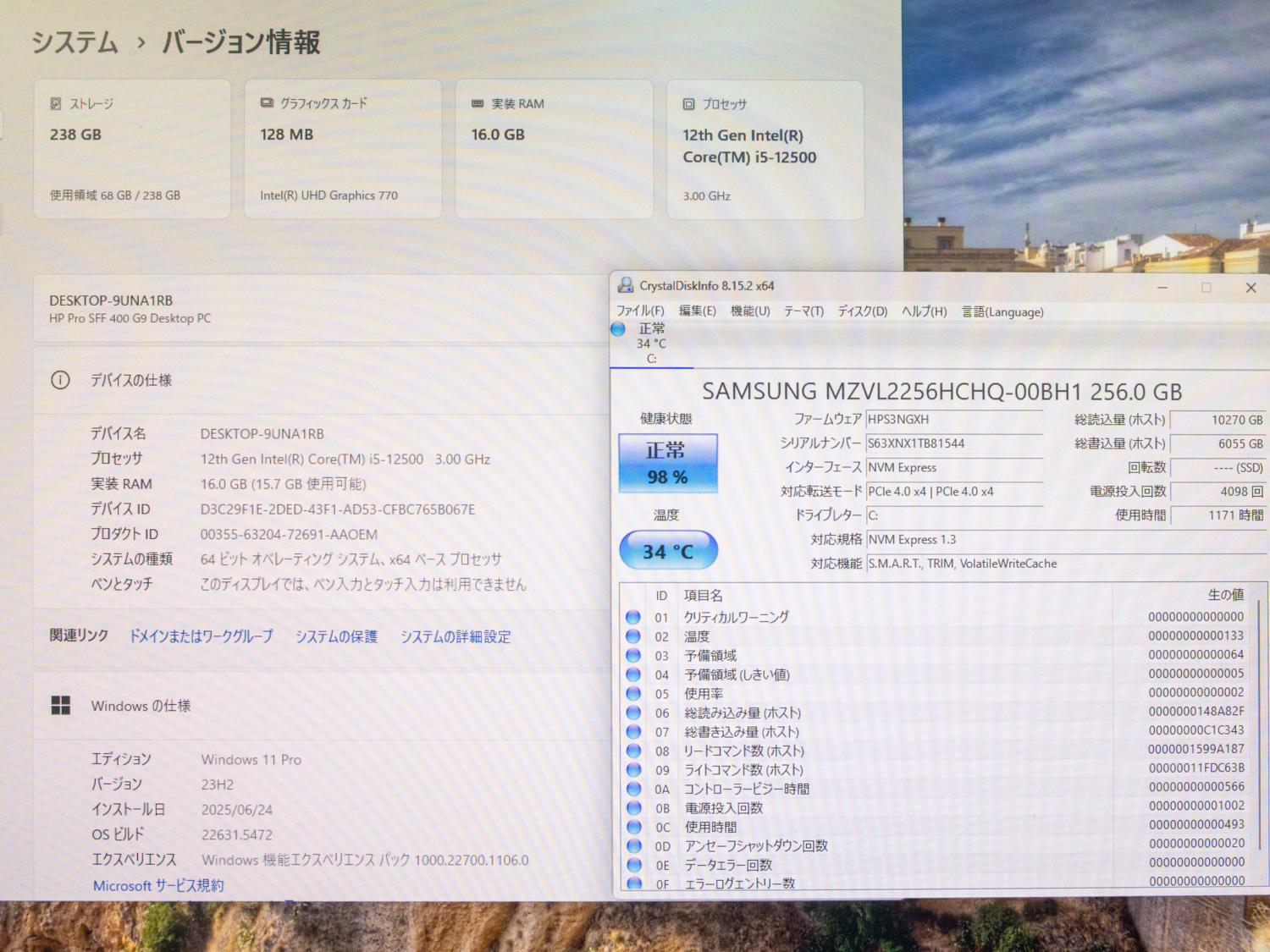Open the プロセッサ i5-12500 card
This screenshot has width=1270, height=952.
pyautogui.click(x=765, y=150)
